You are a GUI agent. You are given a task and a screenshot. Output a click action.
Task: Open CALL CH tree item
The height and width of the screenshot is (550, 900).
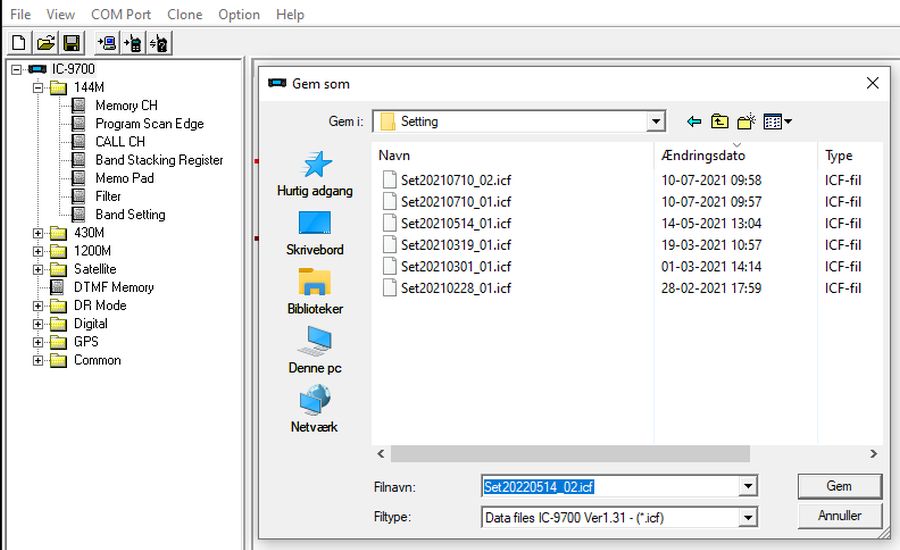120,142
